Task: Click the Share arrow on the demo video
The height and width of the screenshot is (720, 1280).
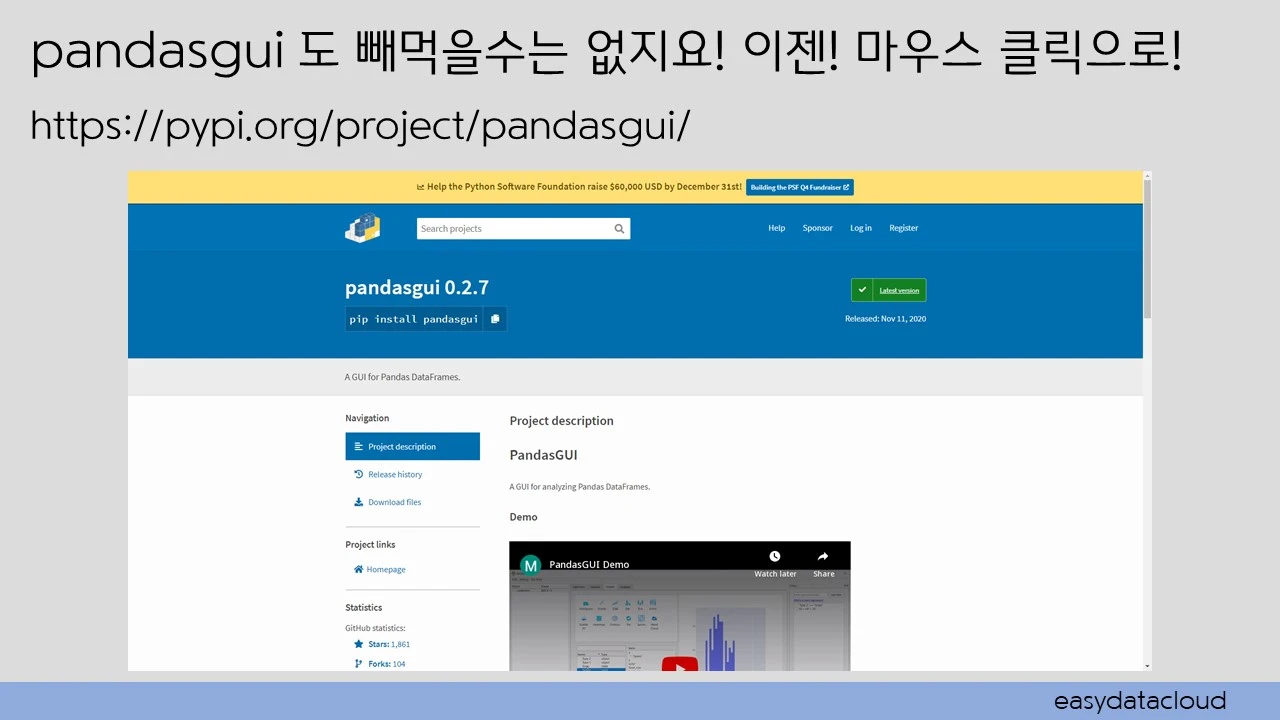Action: tap(822, 556)
